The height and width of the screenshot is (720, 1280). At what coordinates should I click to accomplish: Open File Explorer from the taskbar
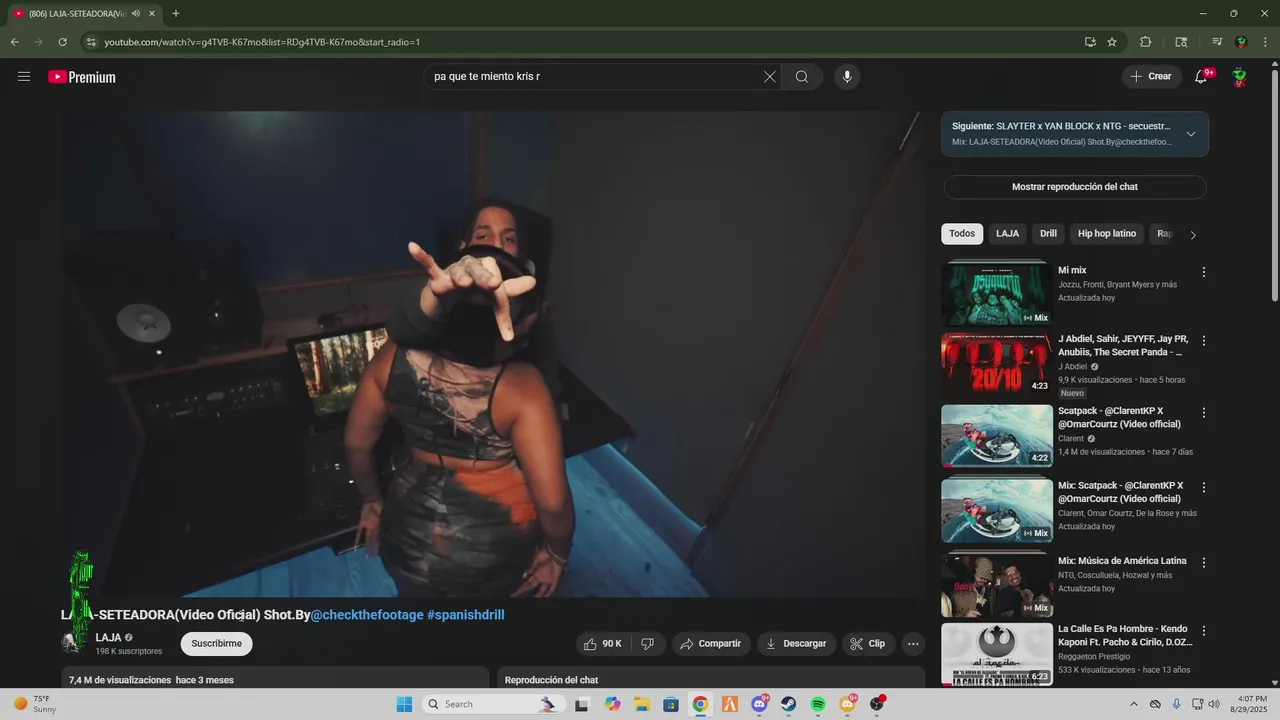[642, 704]
